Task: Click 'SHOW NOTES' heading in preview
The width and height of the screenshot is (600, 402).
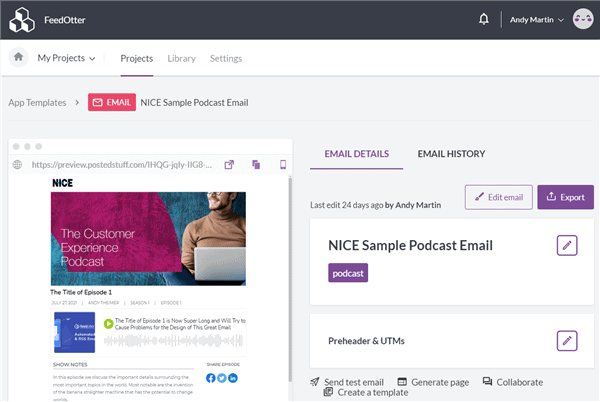Action: tap(70, 365)
